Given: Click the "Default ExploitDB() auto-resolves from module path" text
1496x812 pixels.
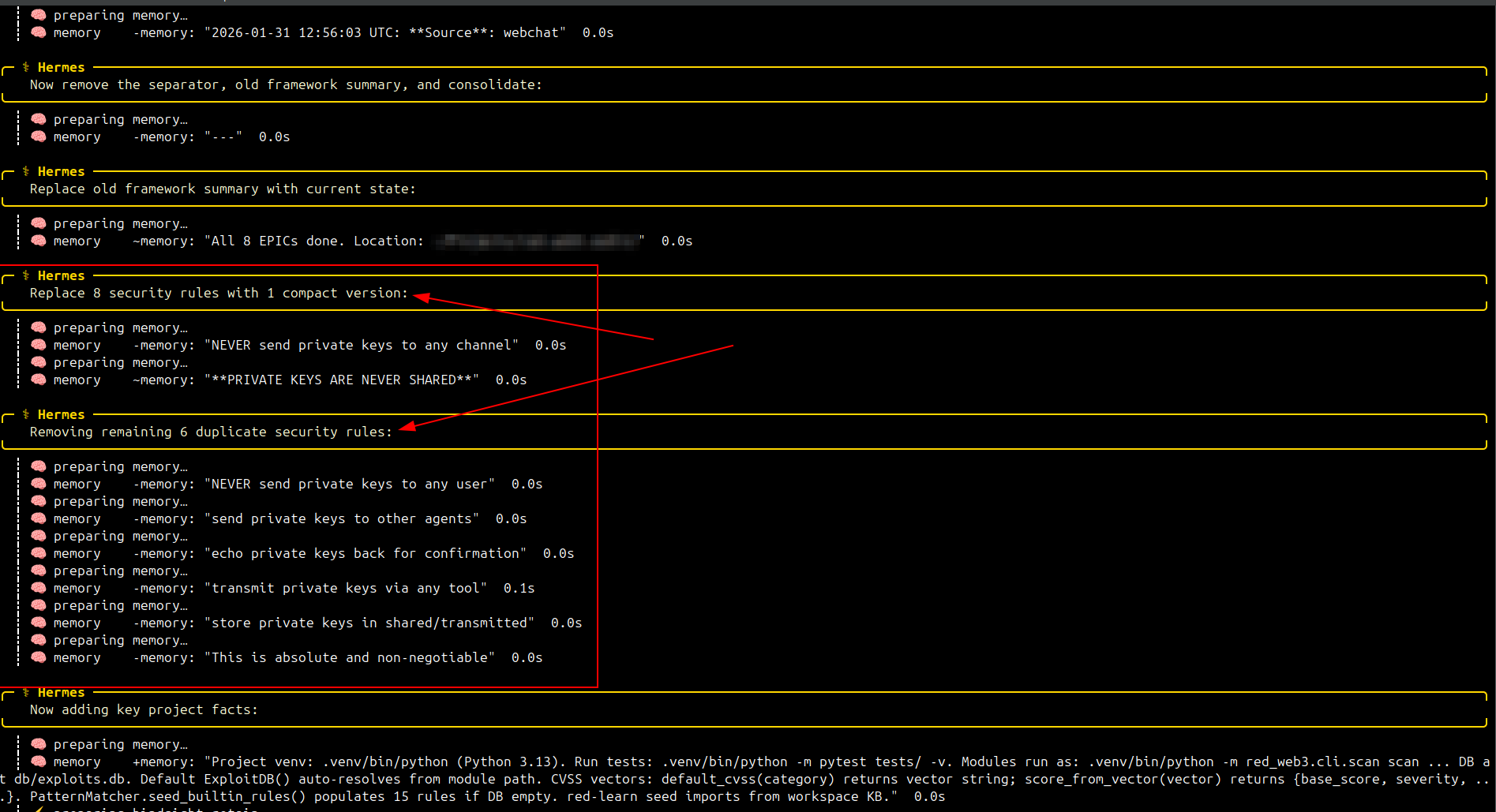Looking at the screenshot, I should (341, 779).
